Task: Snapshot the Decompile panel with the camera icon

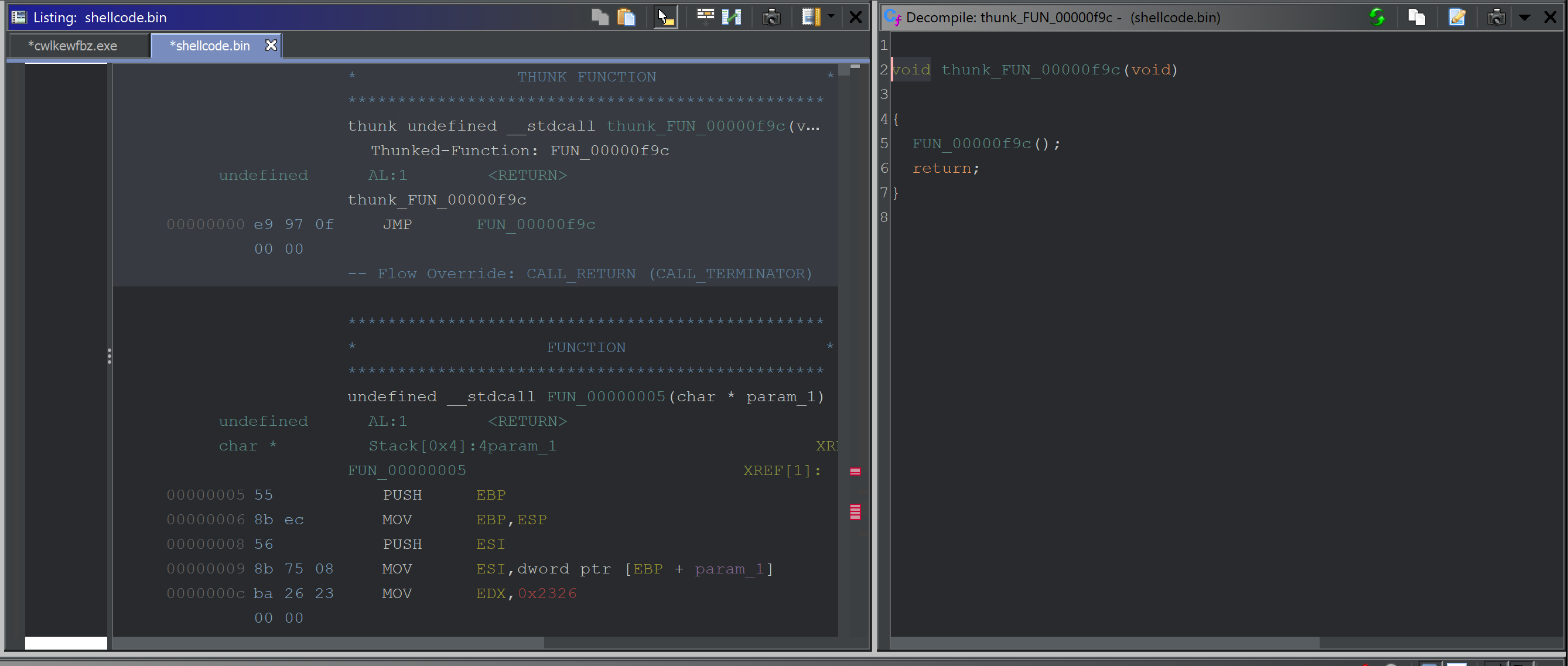Action: (x=1496, y=17)
